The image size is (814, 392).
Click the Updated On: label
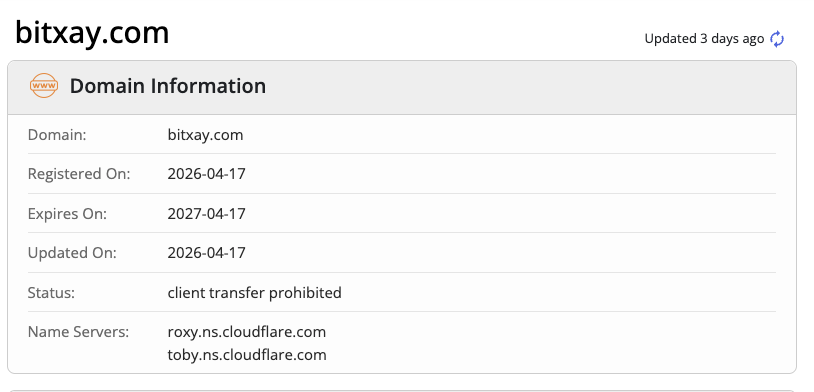tap(72, 253)
